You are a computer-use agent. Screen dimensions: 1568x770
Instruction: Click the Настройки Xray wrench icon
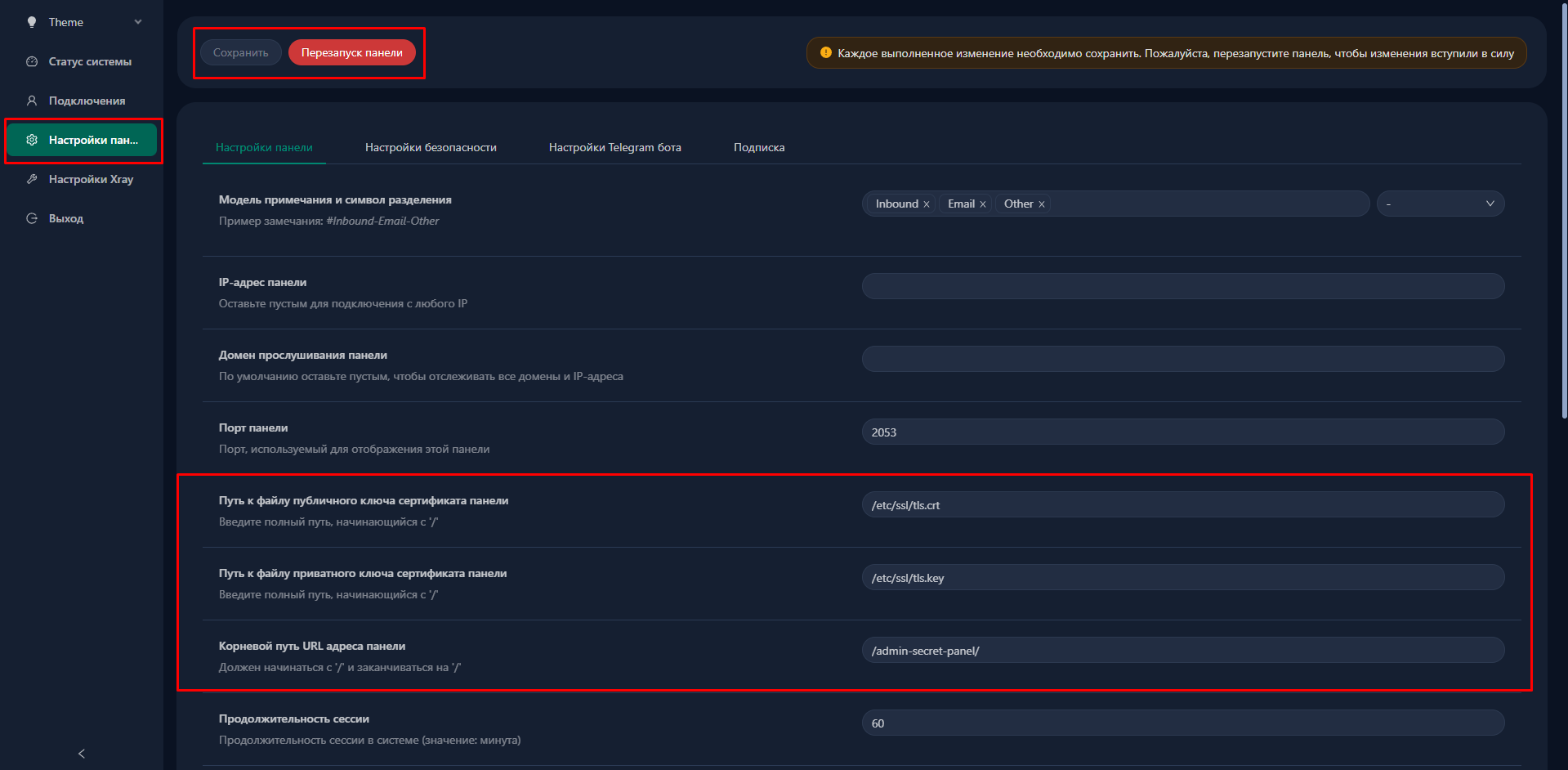32,179
